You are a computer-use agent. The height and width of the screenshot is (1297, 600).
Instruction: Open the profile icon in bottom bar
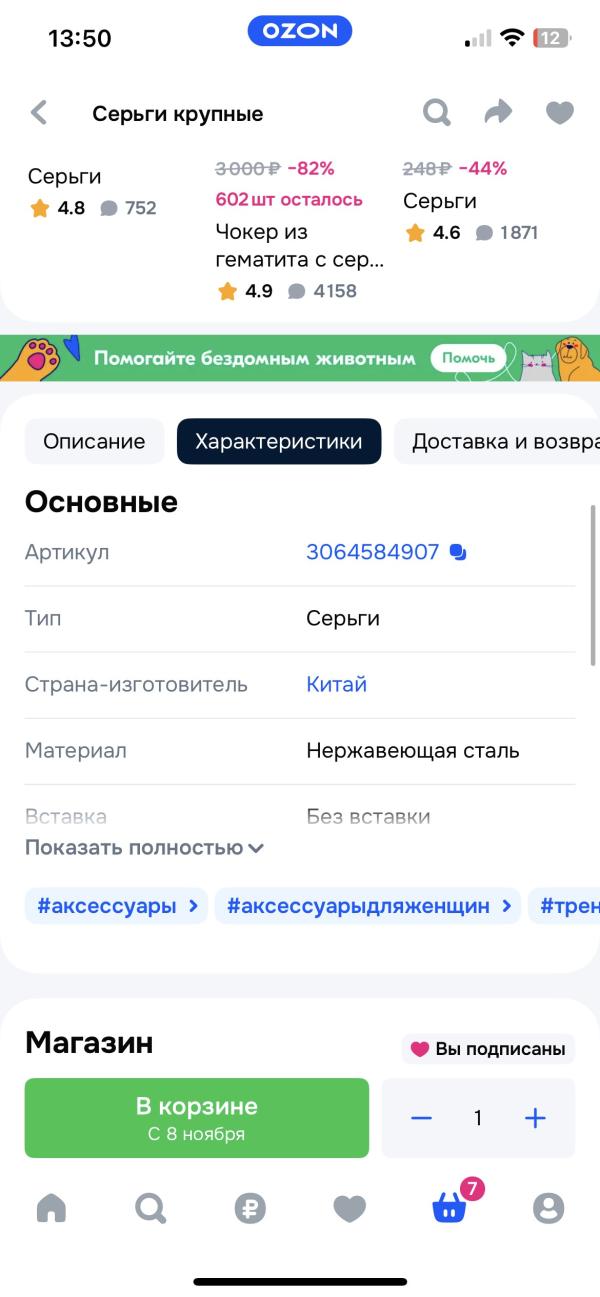[548, 1208]
